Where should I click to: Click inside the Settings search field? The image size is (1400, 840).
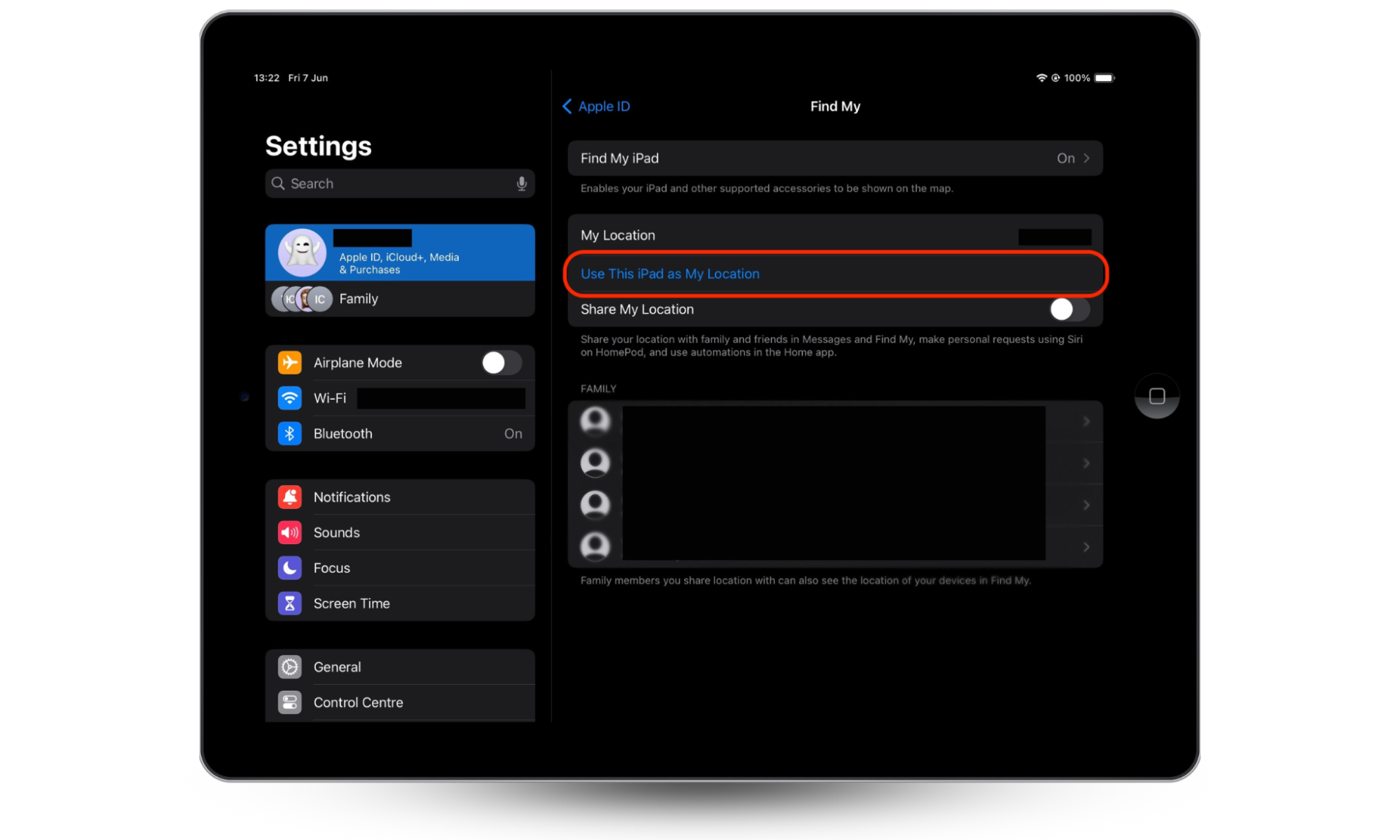point(392,183)
